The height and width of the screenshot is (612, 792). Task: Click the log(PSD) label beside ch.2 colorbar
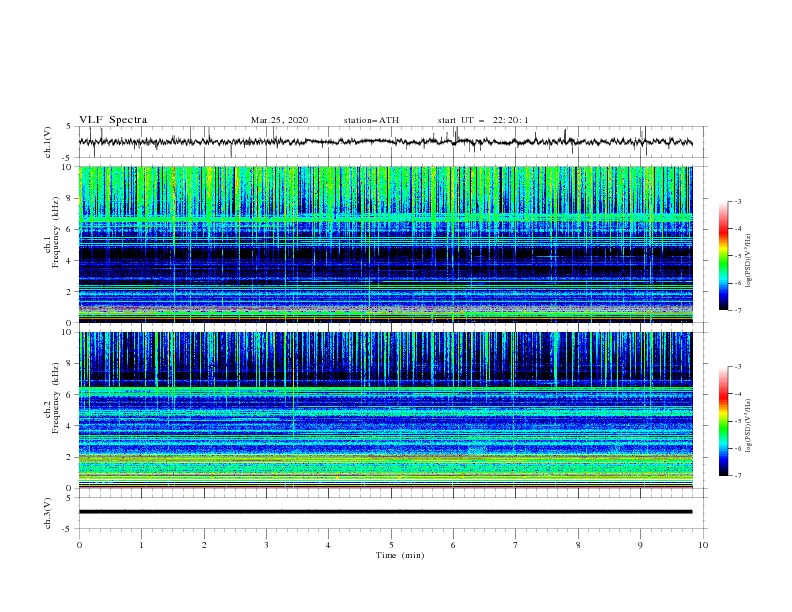[748, 425]
